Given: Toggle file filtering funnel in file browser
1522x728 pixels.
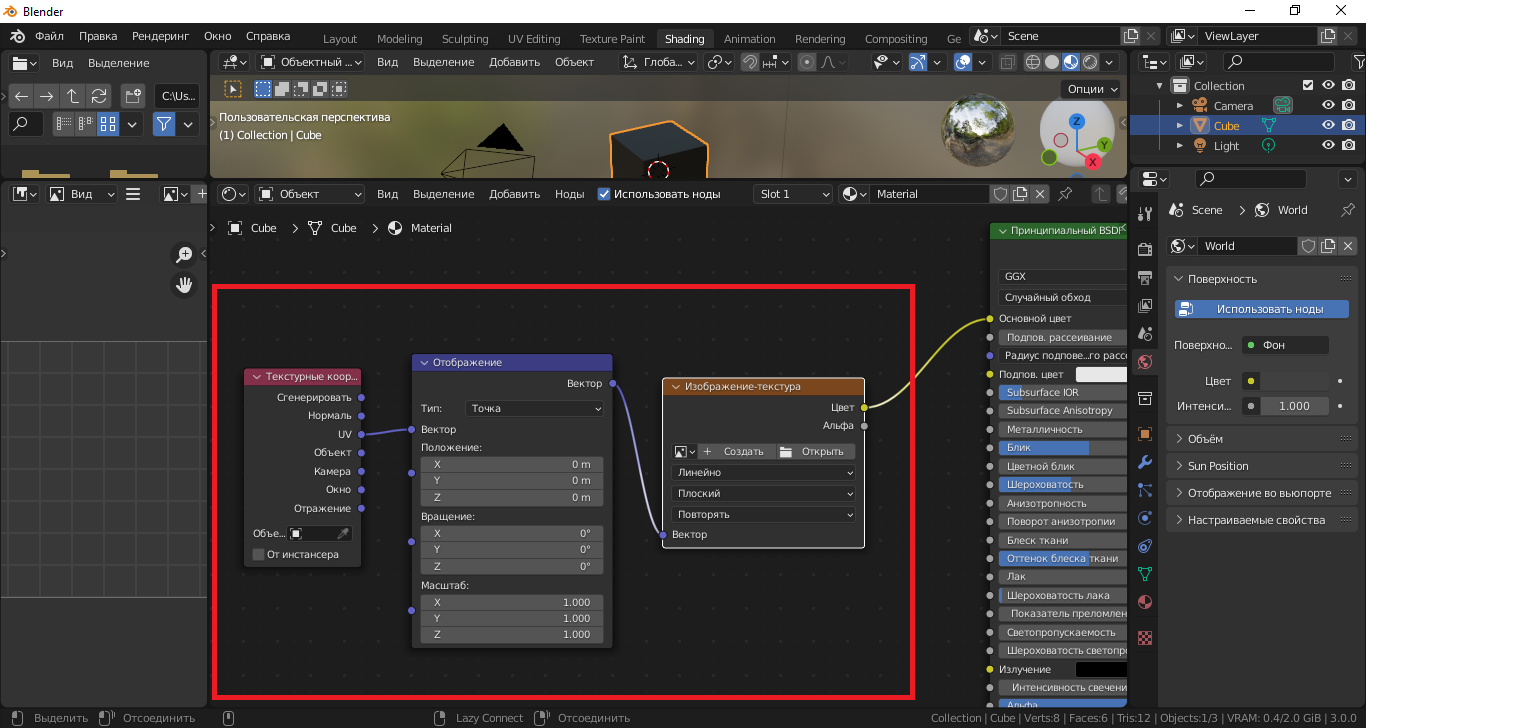Looking at the screenshot, I should (164, 124).
